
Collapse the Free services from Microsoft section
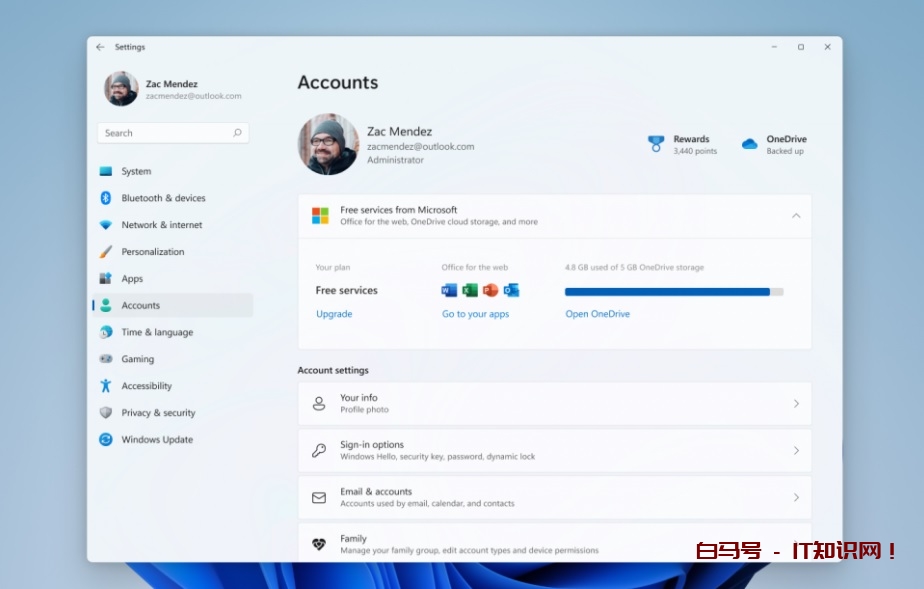[x=796, y=216]
